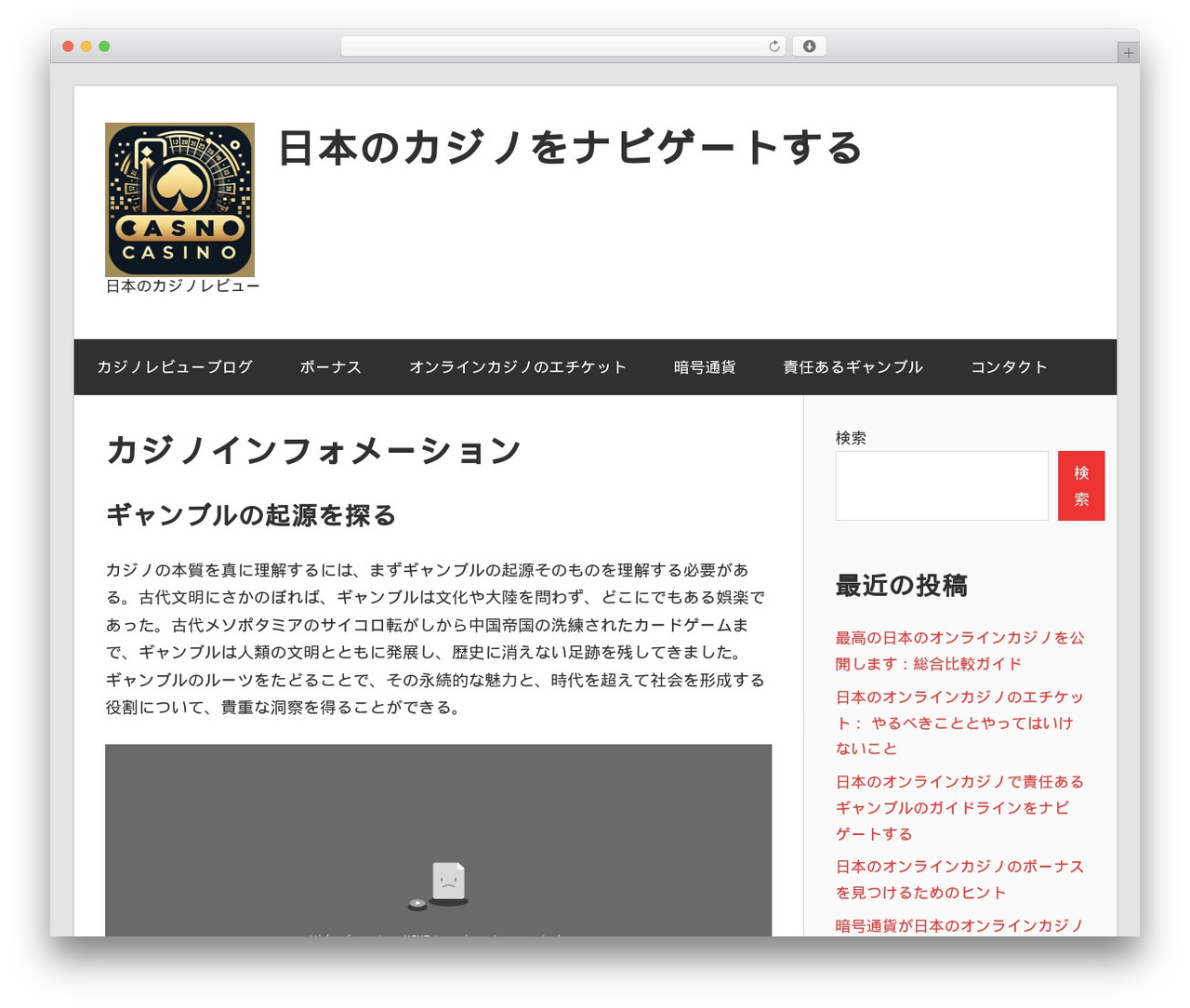Open a new tab with plus icon
This screenshot has width=1190, height=1008.
[x=1128, y=53]
